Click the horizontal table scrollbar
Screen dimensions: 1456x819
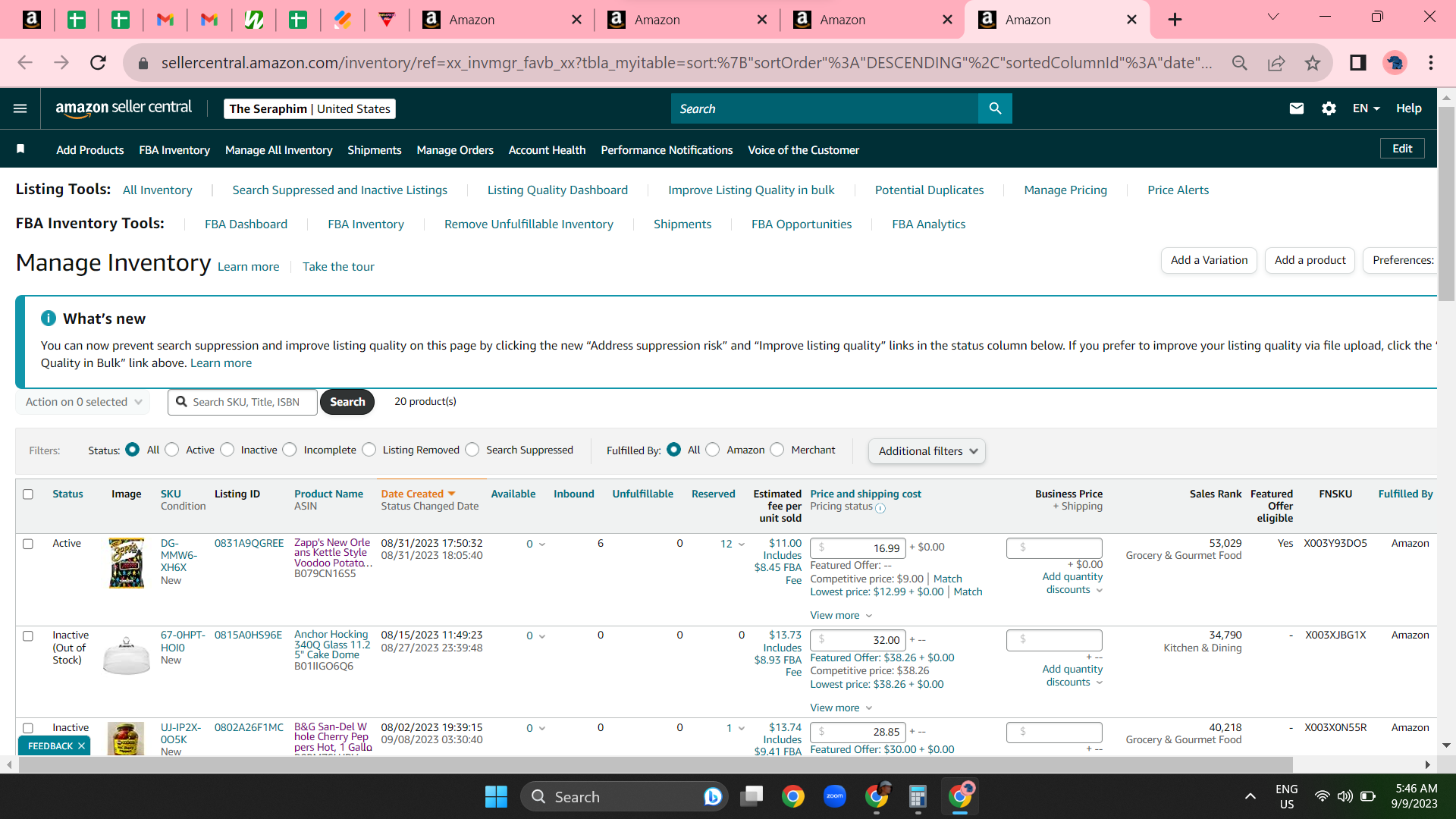pos(655,764)
